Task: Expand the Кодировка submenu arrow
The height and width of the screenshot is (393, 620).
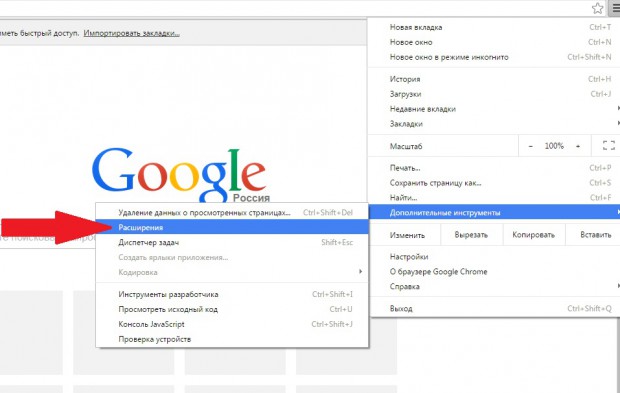Action: pos(360,272)
